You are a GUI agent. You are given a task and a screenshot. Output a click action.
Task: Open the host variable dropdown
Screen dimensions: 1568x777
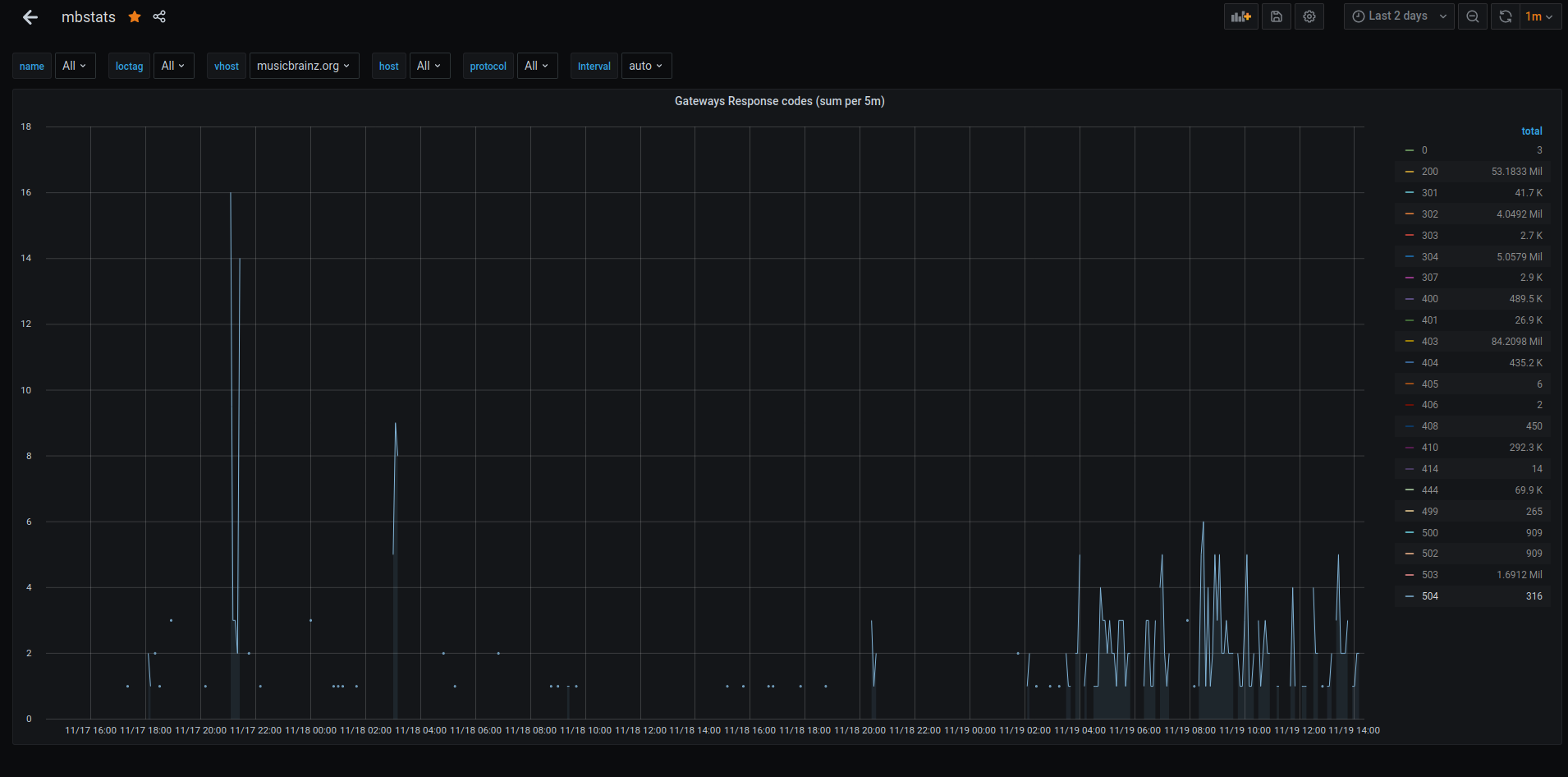coord(429,66)
